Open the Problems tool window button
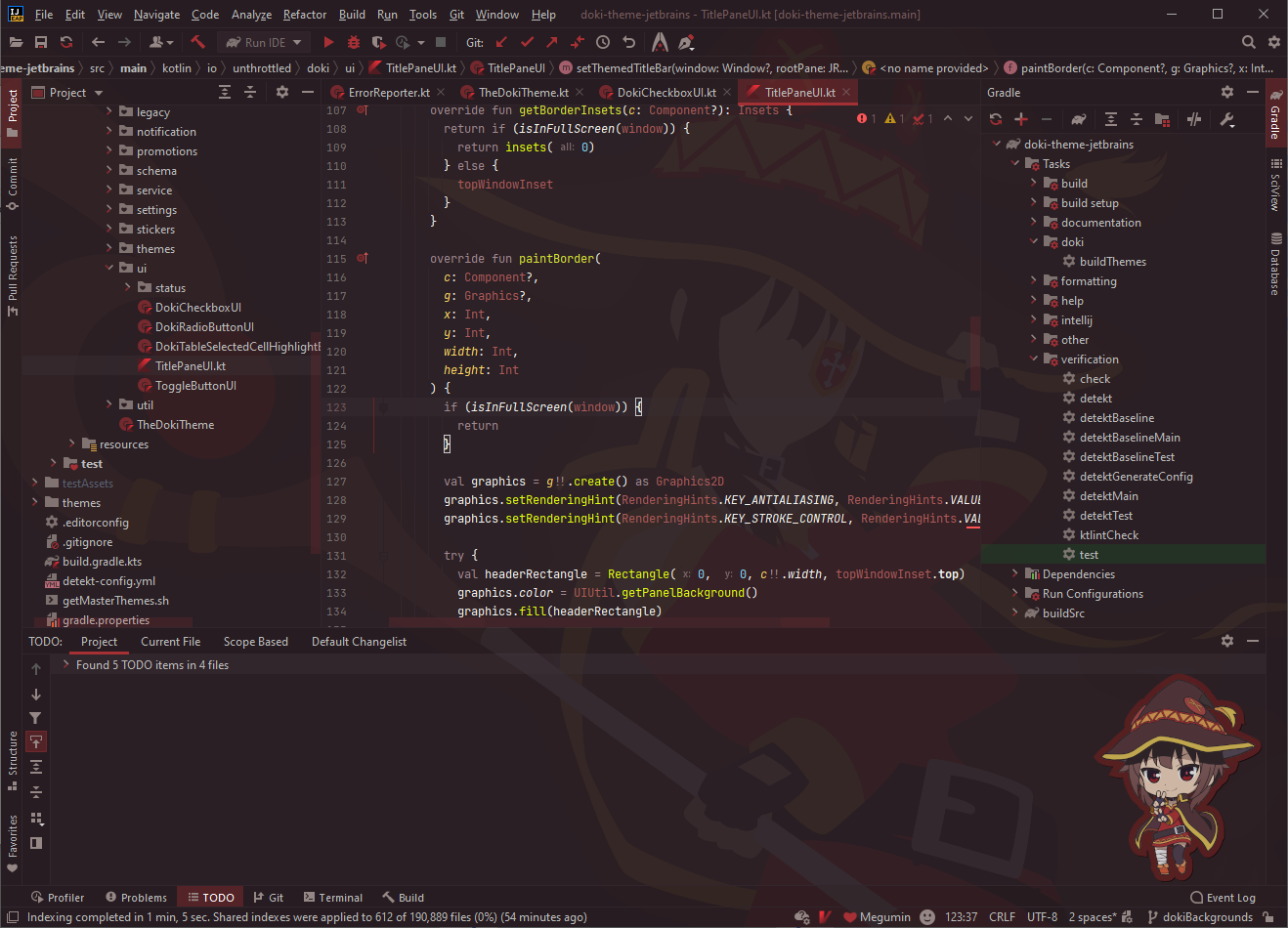 136,898
